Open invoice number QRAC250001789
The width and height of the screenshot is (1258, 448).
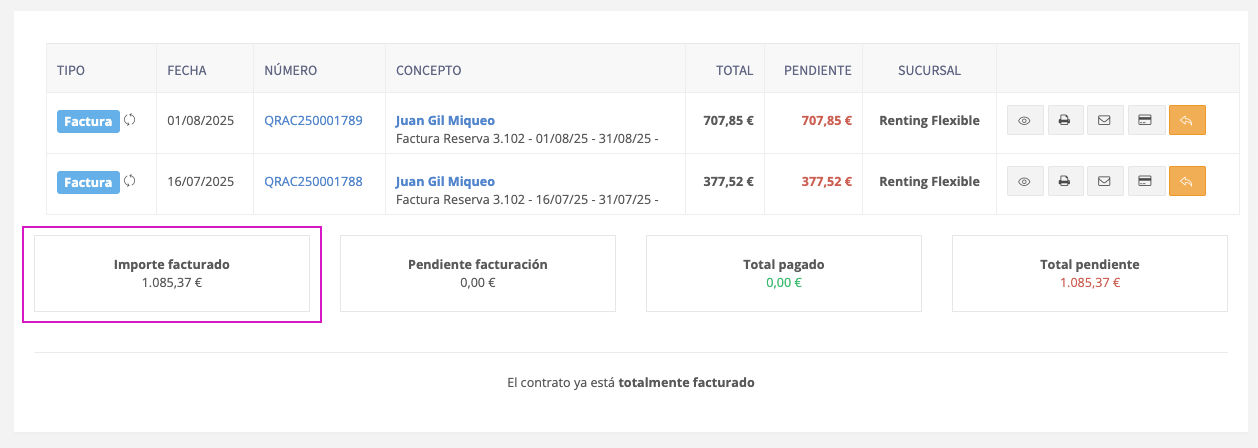(313, 120)
